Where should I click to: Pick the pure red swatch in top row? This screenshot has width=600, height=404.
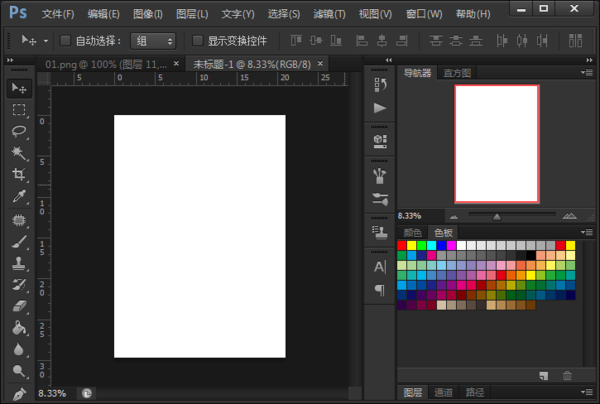[x=402, y=245]
